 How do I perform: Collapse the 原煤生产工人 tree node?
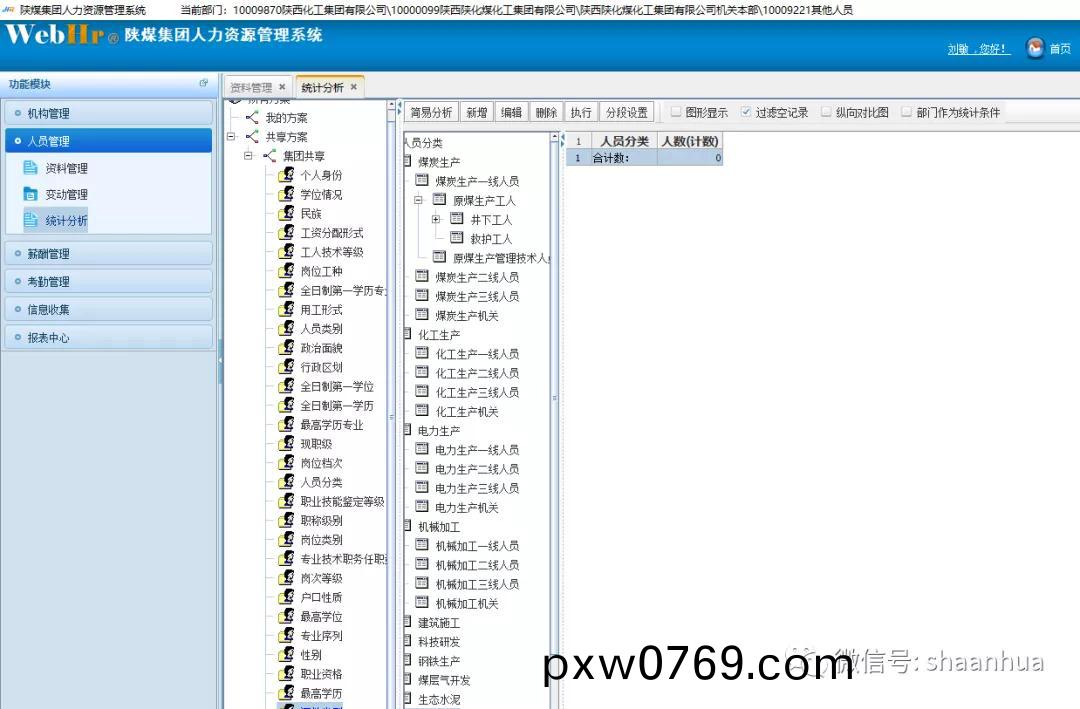[419, 200]
